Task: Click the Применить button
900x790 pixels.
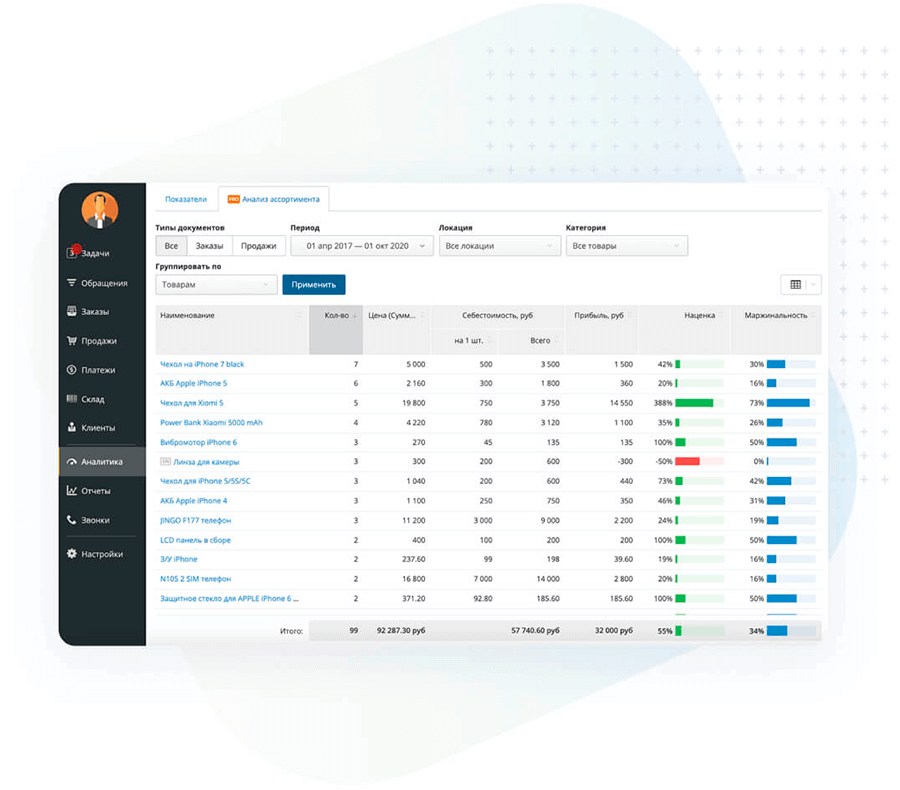Action: tap(313, 285)
